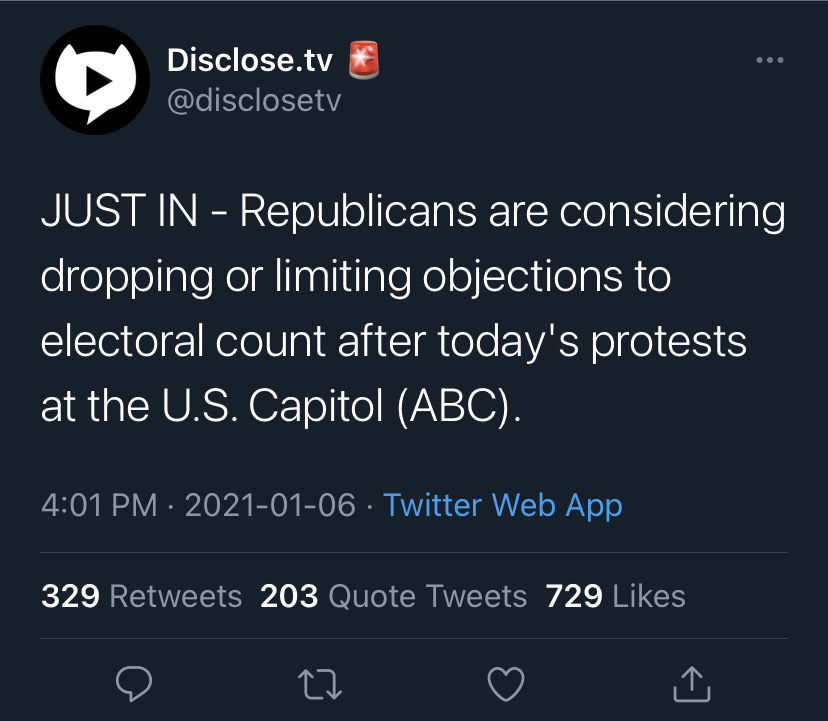Screen dimensions: 828x721
Task: Open the tweet's more options menu
Action: (769, 62)
